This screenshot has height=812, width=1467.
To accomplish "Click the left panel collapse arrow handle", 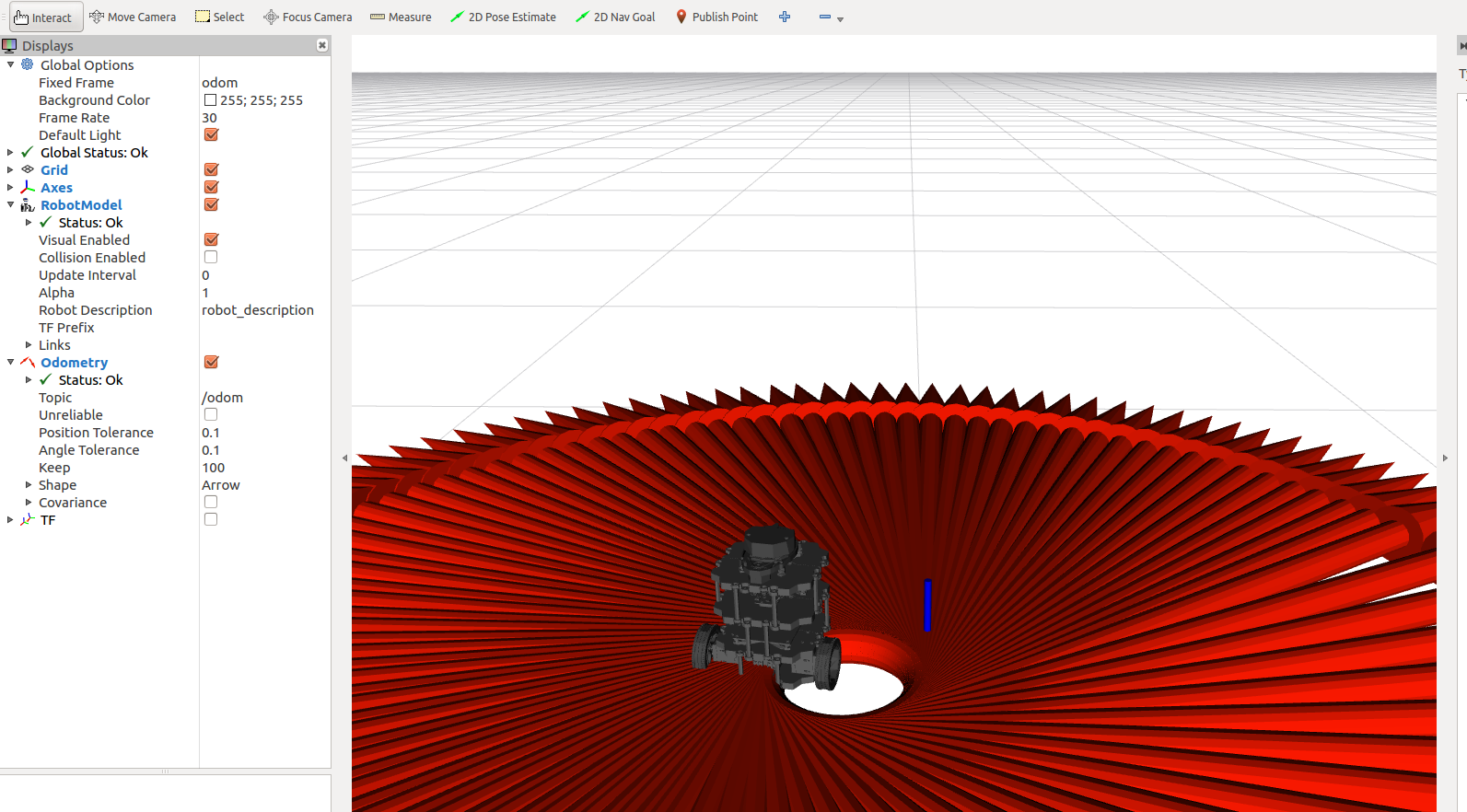I will point(344,458).
